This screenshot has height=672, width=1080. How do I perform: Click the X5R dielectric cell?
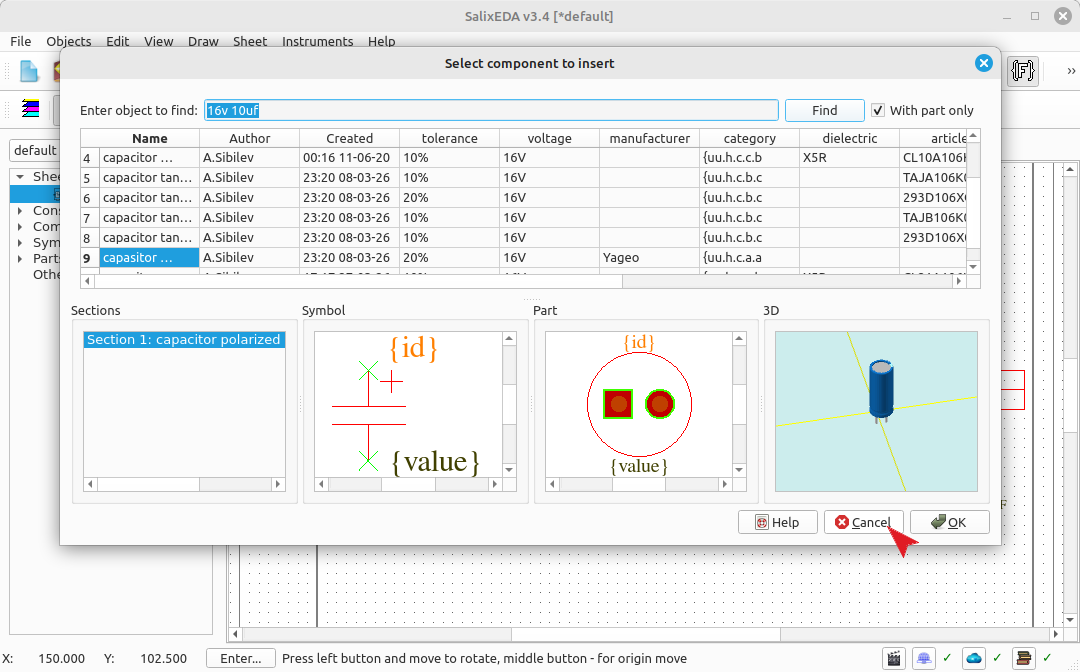[849, 158]
